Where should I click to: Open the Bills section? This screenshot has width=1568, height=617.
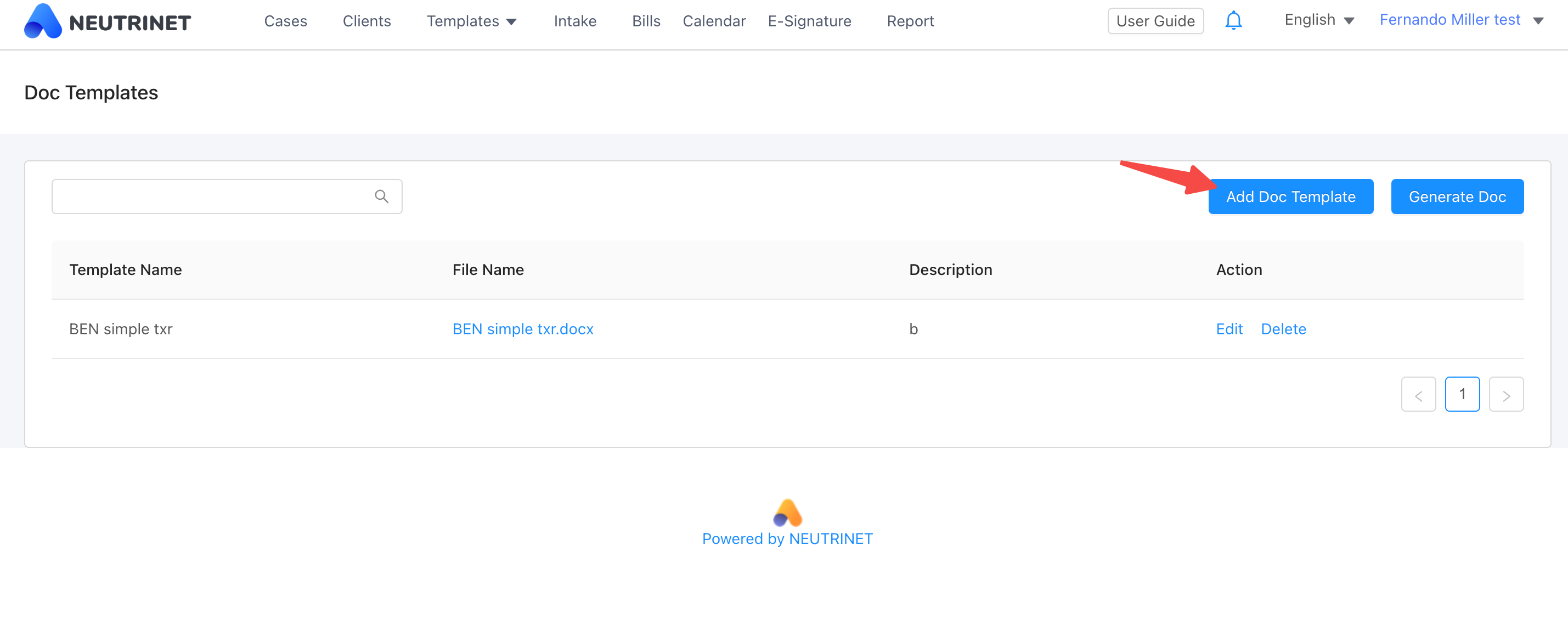coord(646,21)
